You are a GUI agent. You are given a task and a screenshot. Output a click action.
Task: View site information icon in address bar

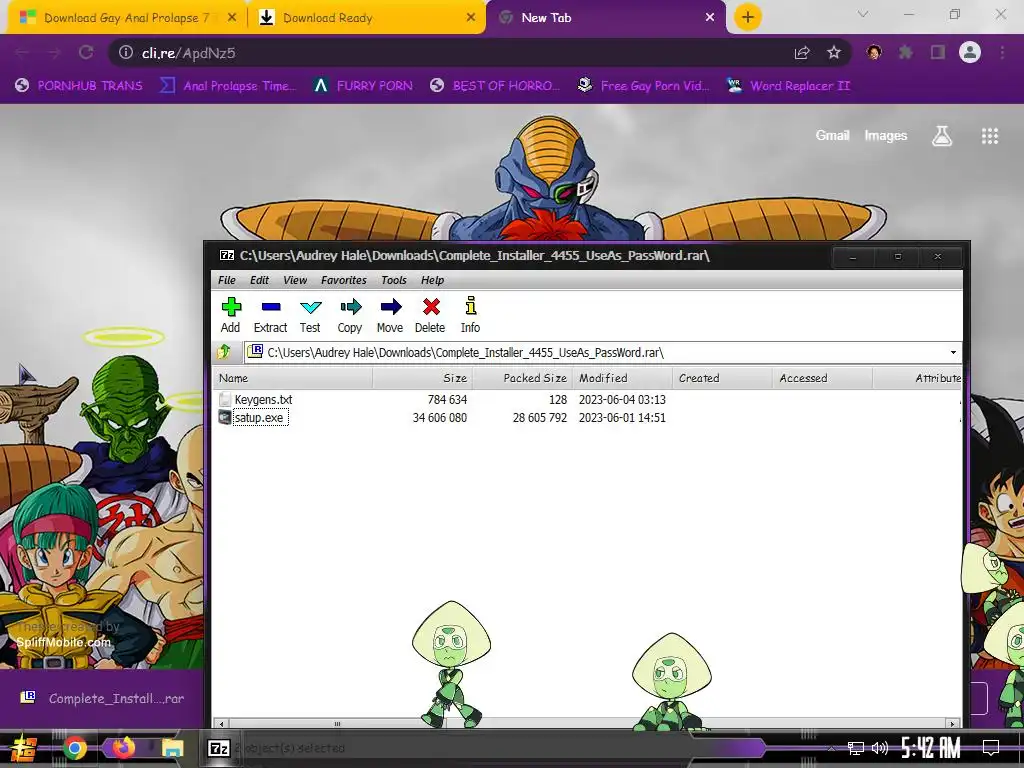click(126, 53)
